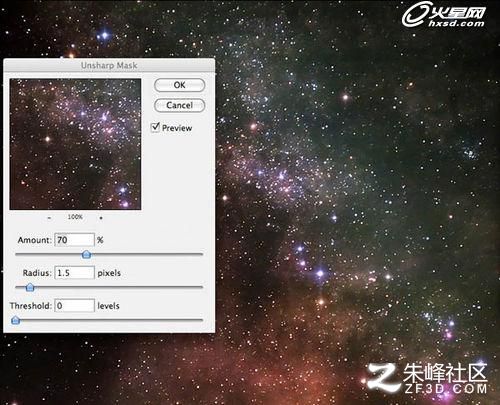This screenshot has height=405, width=500.
Task: Click the Amount slider handle
Action: point(86,255)
